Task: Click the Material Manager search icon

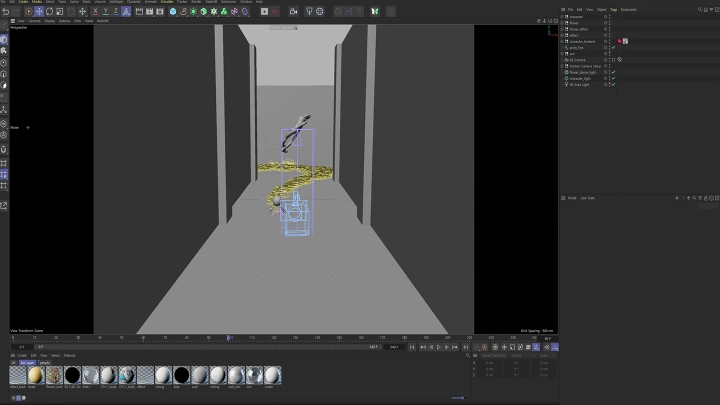Action: [x=468, y=355]
